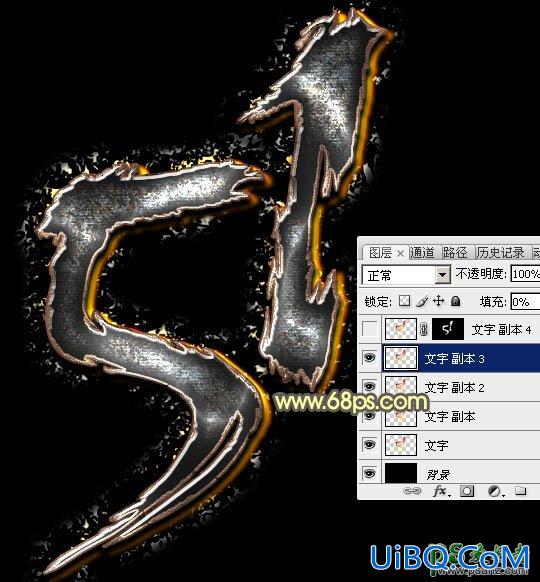The height and width of the screenshot is (582, 540).
Task: Select layer named 文字
Action: (436, 445)
